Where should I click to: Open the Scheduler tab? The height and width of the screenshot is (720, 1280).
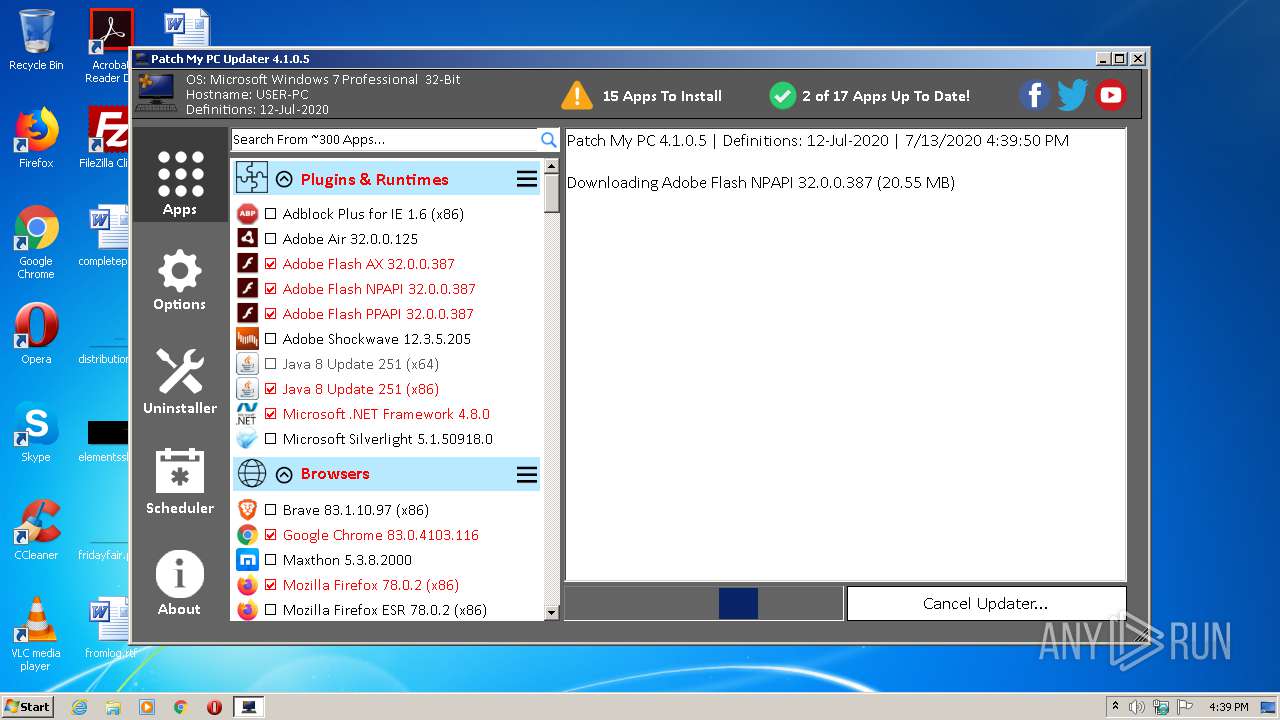click(x=180, y=481)
